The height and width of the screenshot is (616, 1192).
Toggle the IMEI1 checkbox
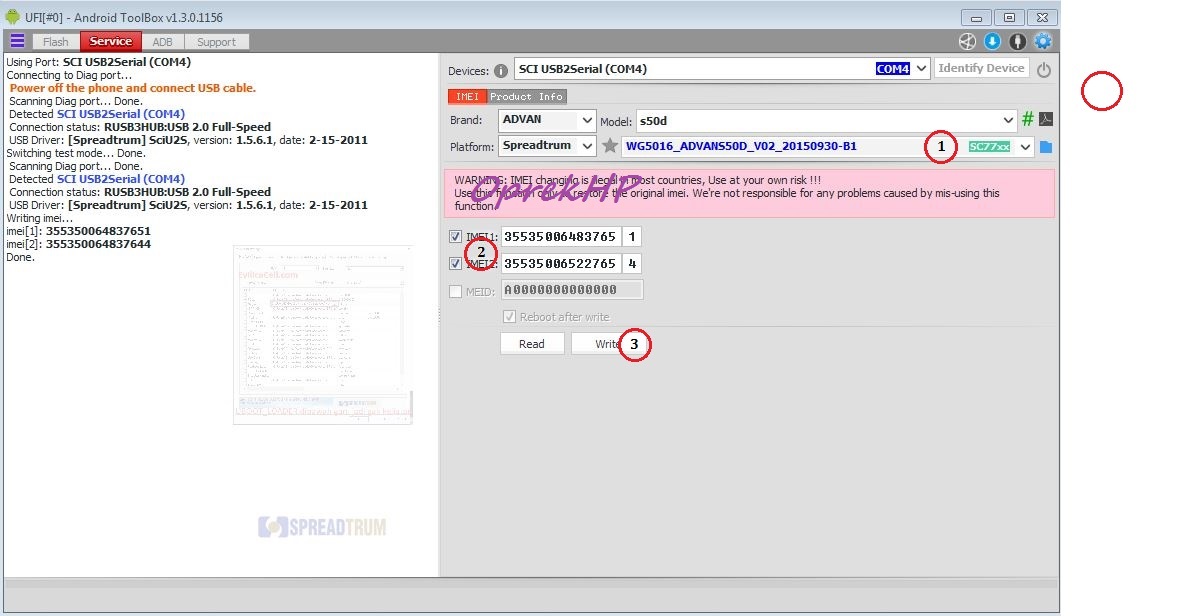(x=455, y=237)
